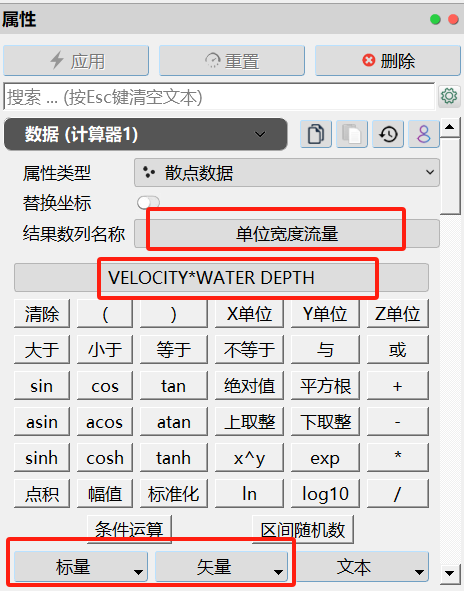464x591 pixels.
Task: Click the copy icon next to data selector
Action: coord(316,134)
